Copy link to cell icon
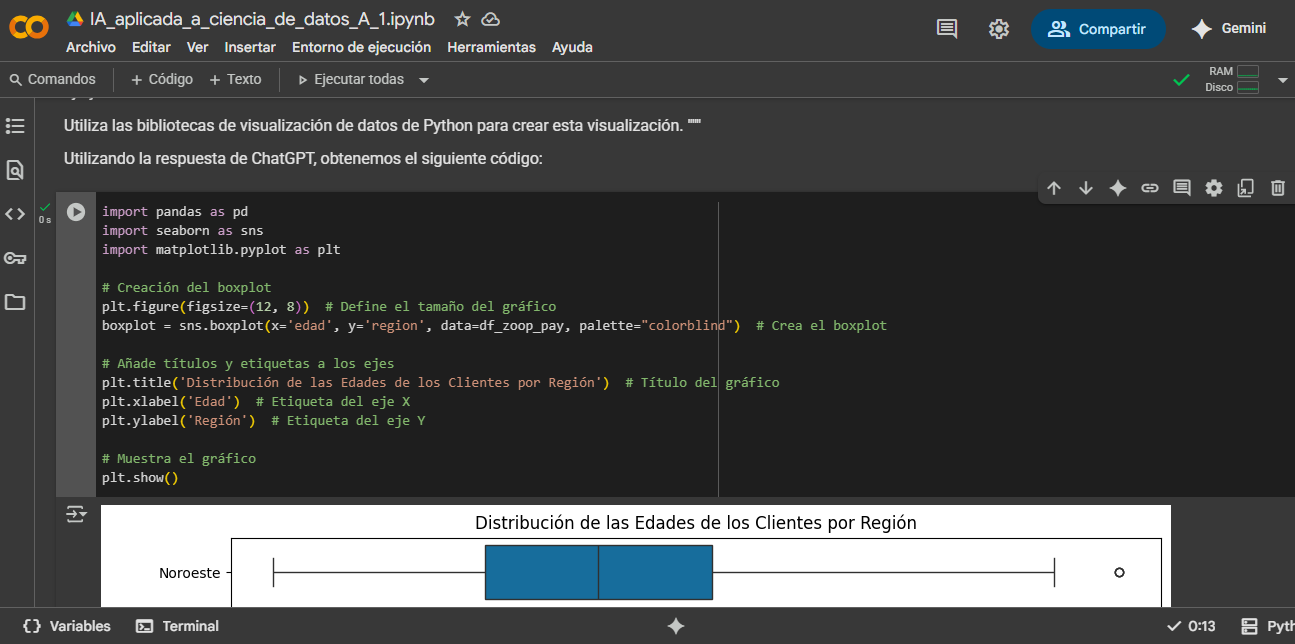1295x644 pixels. point(1150,188)
